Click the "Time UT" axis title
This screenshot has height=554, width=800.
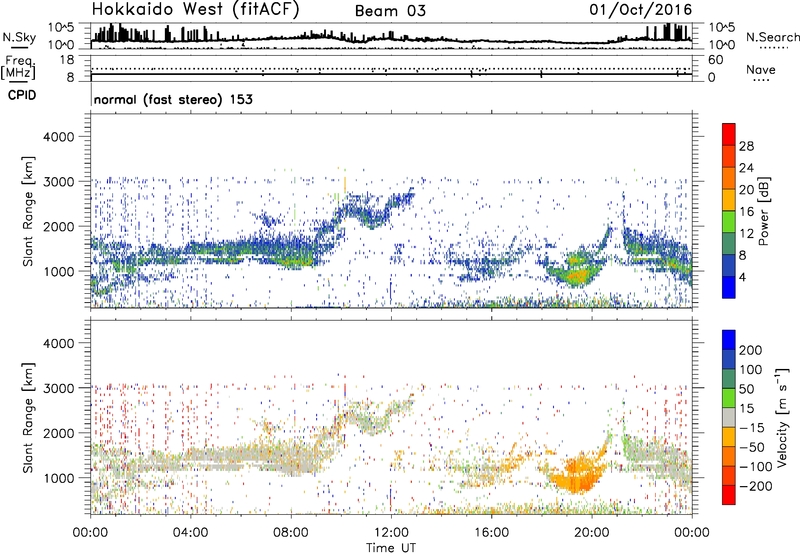coord(391,548)
